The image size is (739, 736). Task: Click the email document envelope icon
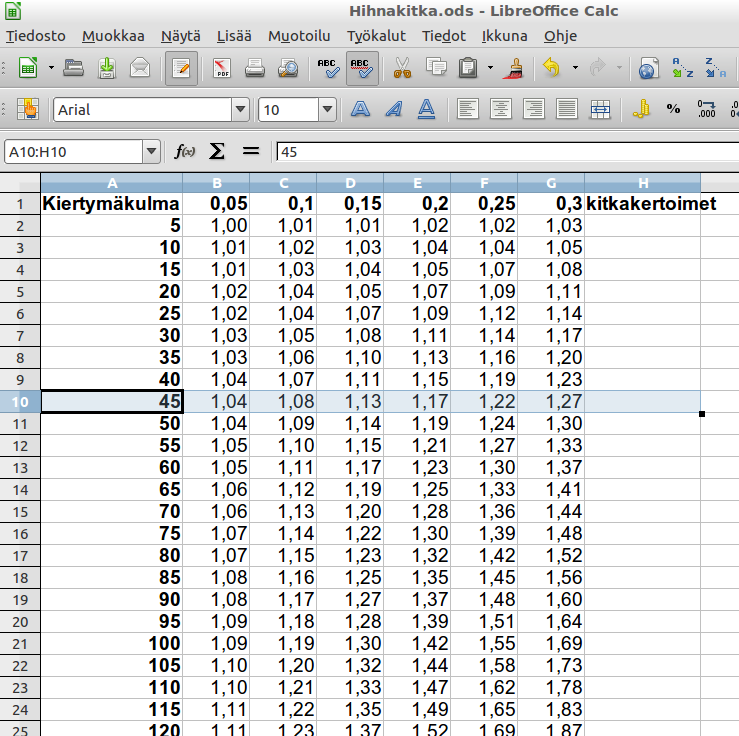[x=140, y=68]
